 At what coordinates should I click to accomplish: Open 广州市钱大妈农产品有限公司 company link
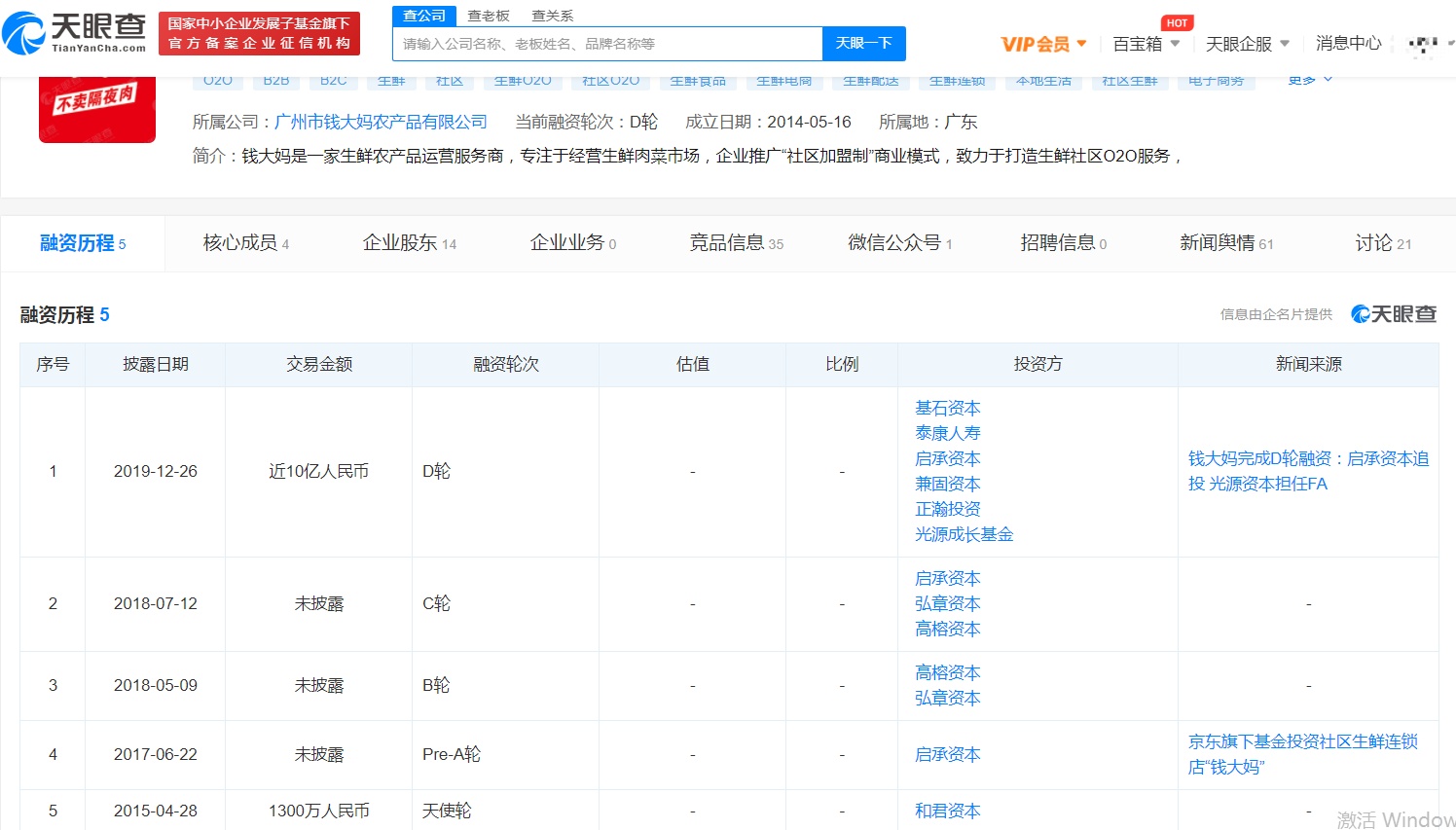click(381, 122)
